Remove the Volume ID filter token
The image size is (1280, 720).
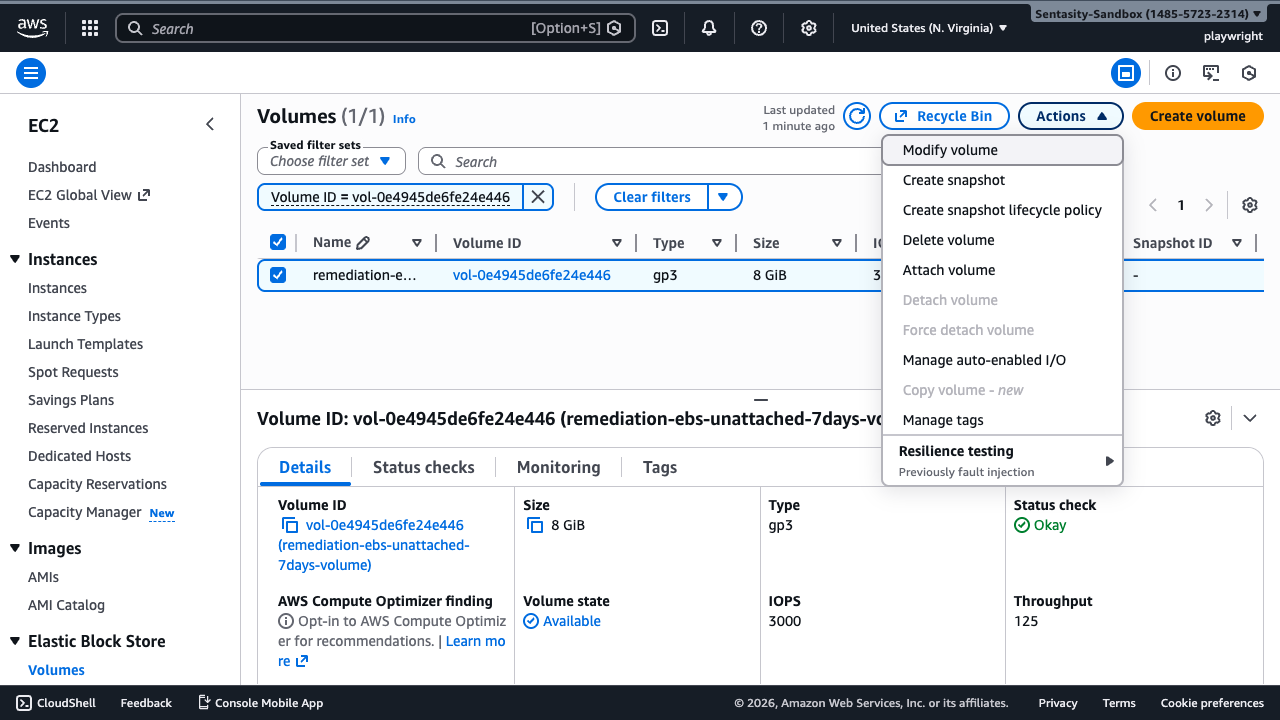point(538,197)
